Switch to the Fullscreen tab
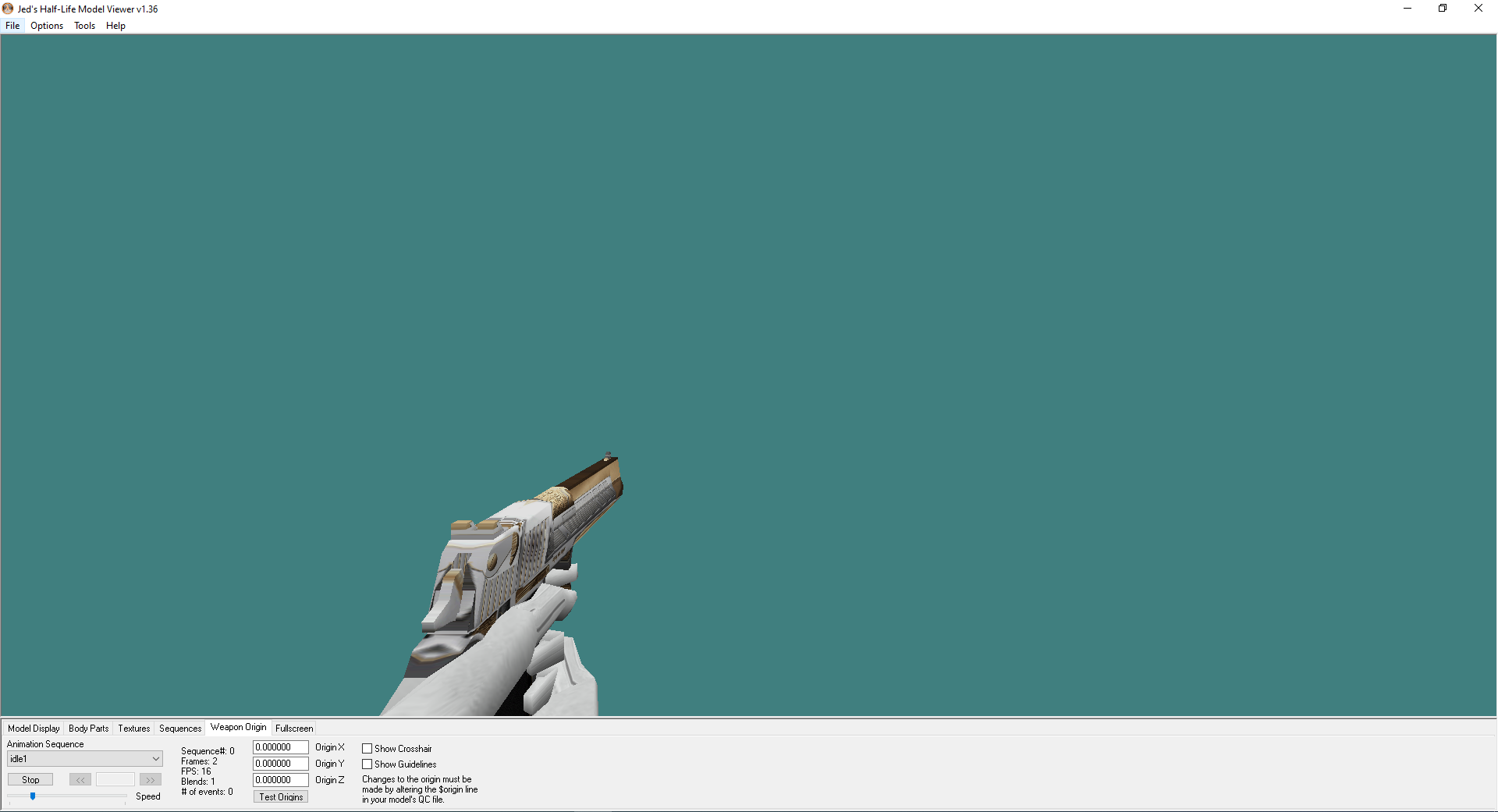Image resolution: width=1498 pixels, height=812 pixels. pyautogui.click(x=294, y=729)
